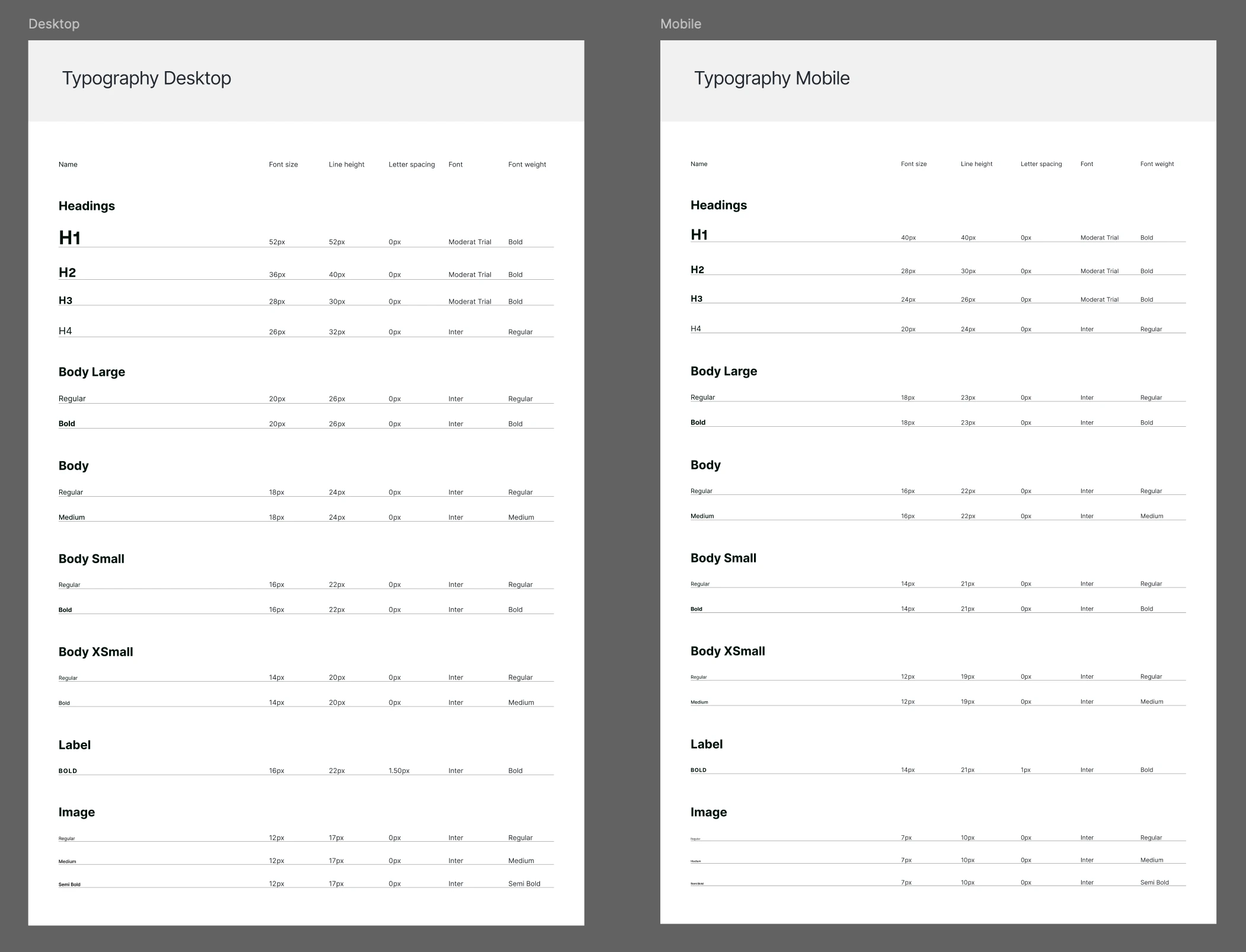Select the desktop H2 heading sample
Image resolution: width=1246 pixels, height=952 pixels.
pos(67,273)
